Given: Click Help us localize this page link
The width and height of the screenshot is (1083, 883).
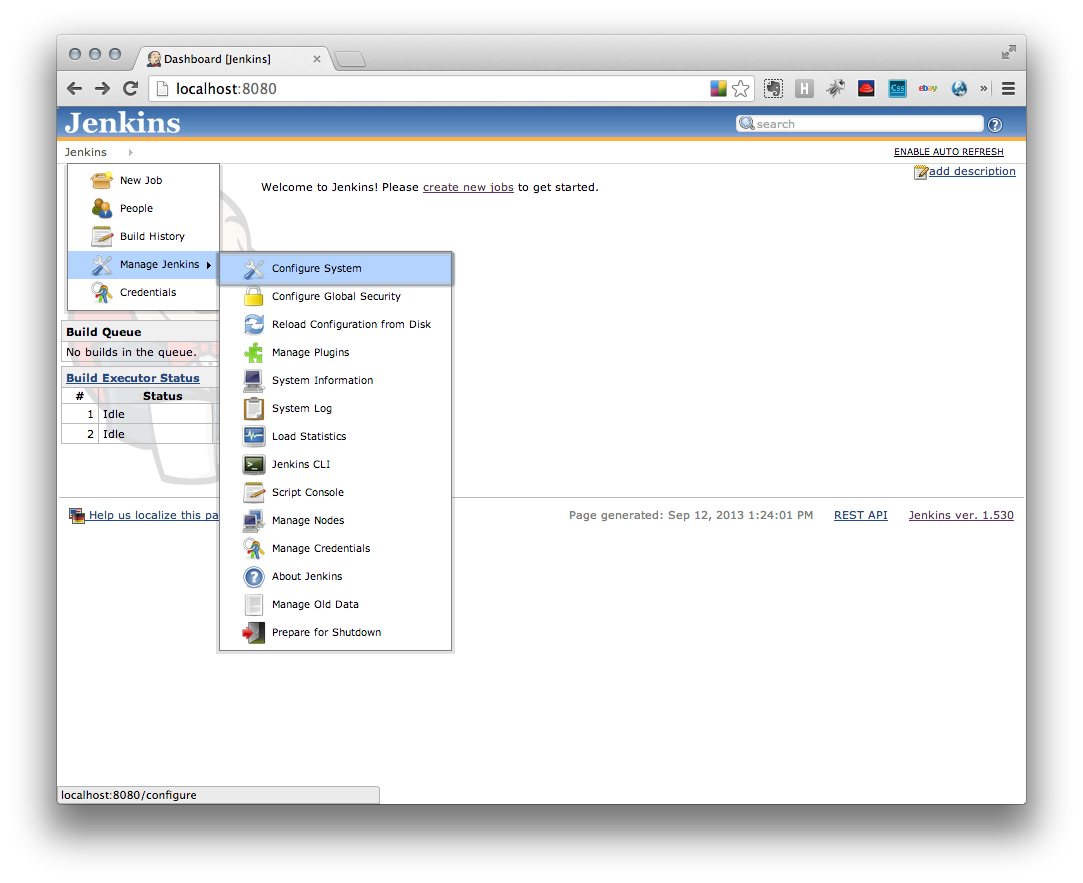Looking at the screenshot, I should coord(153,515).
